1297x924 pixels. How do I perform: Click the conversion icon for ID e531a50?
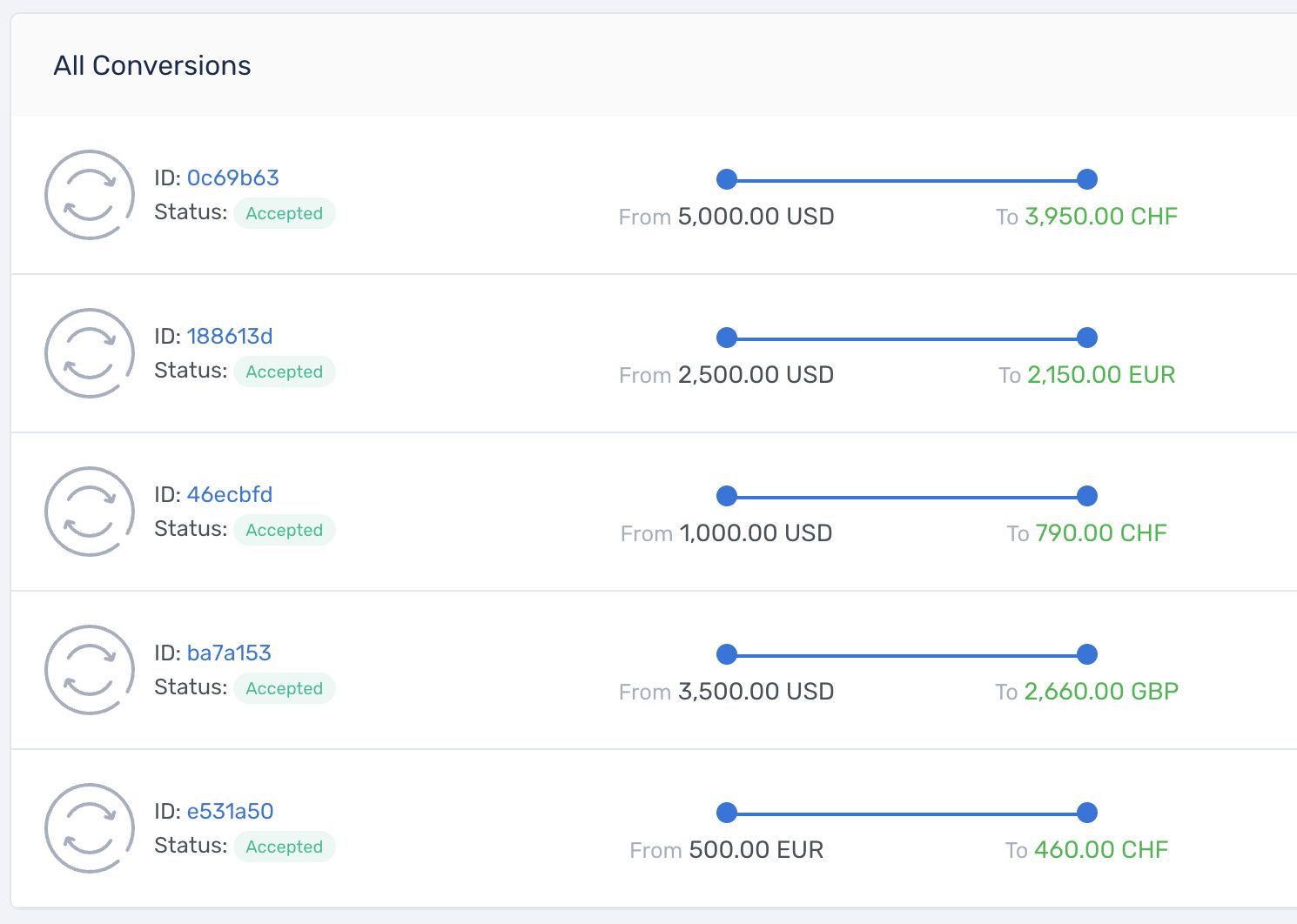[x=90, y=828]
